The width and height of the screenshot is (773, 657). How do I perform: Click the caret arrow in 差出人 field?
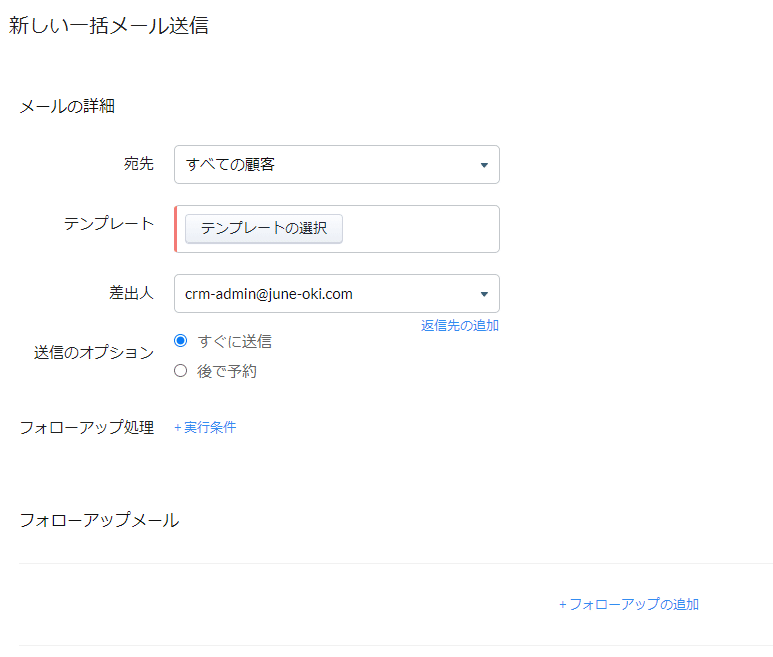[x=483, y=294]
